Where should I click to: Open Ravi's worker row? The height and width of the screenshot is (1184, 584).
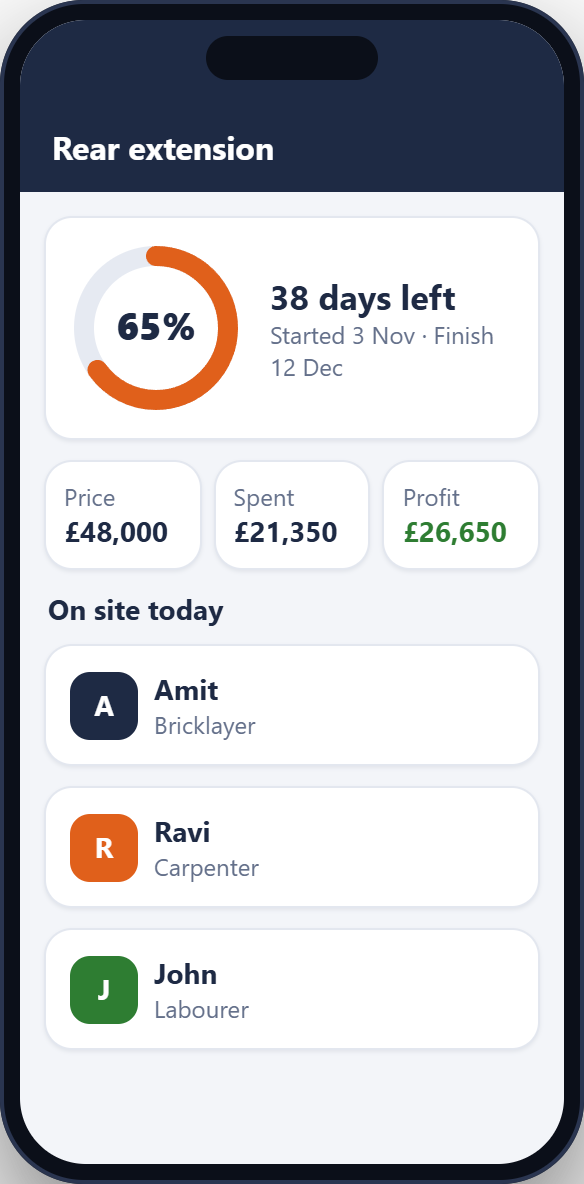point(292,847)
